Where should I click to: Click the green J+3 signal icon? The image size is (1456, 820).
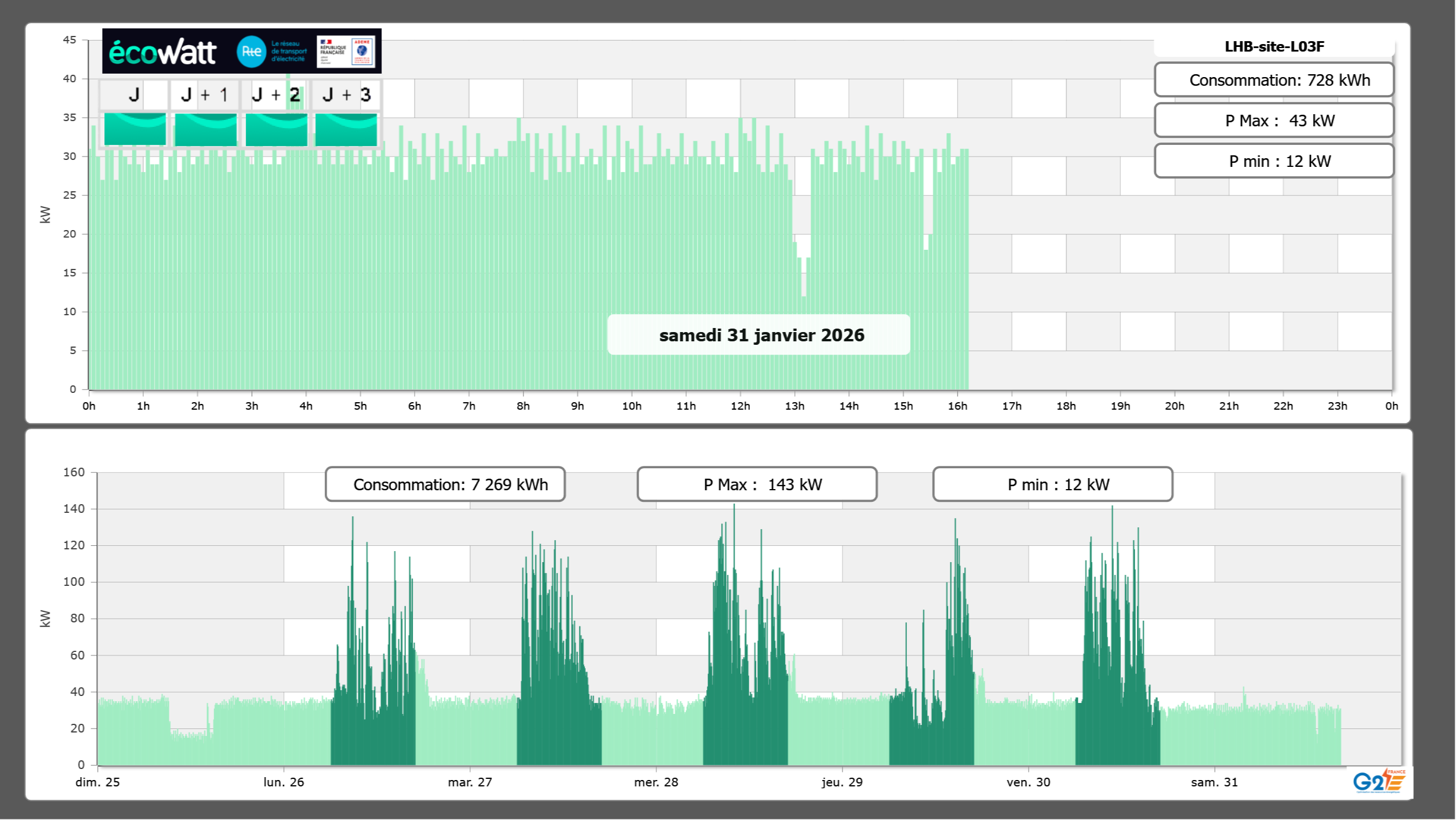pos(346,129)
